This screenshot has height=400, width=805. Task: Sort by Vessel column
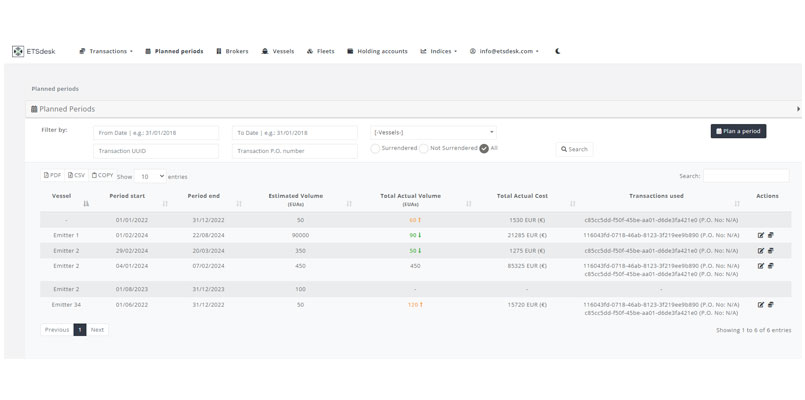(86, 204)
